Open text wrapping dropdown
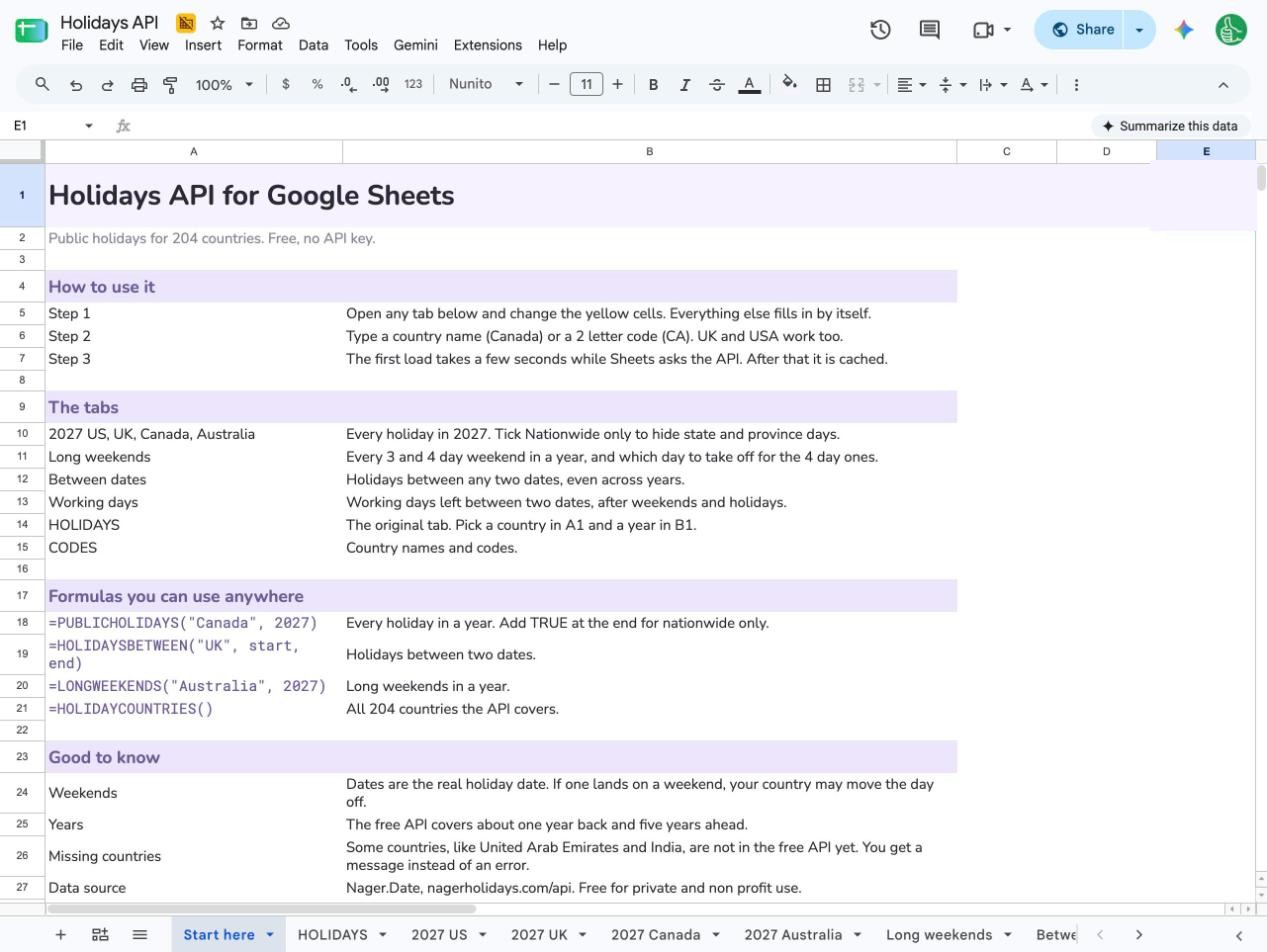The image size is (1267, 952). tap(993, 85)
